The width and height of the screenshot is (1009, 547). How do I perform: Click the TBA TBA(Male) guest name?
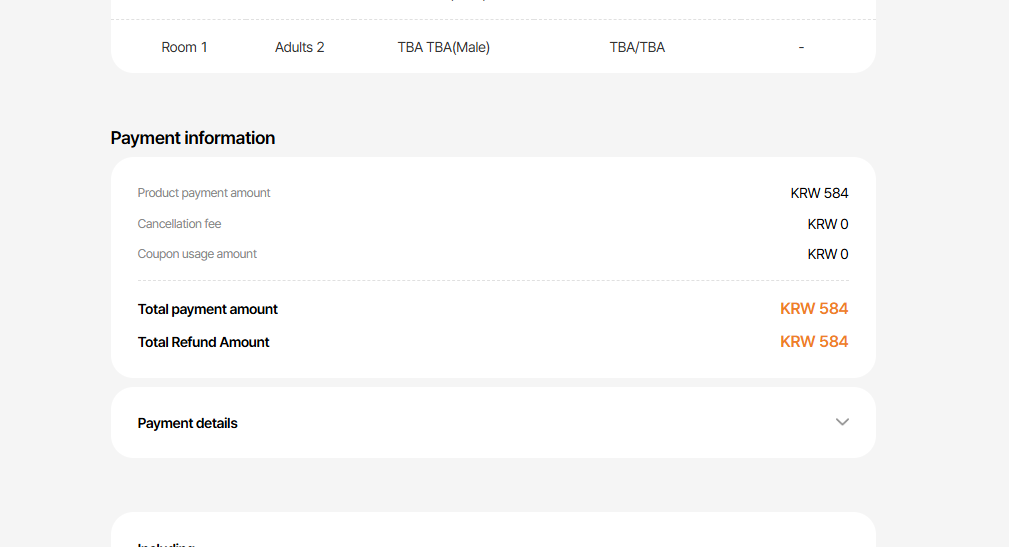[444, 47]
